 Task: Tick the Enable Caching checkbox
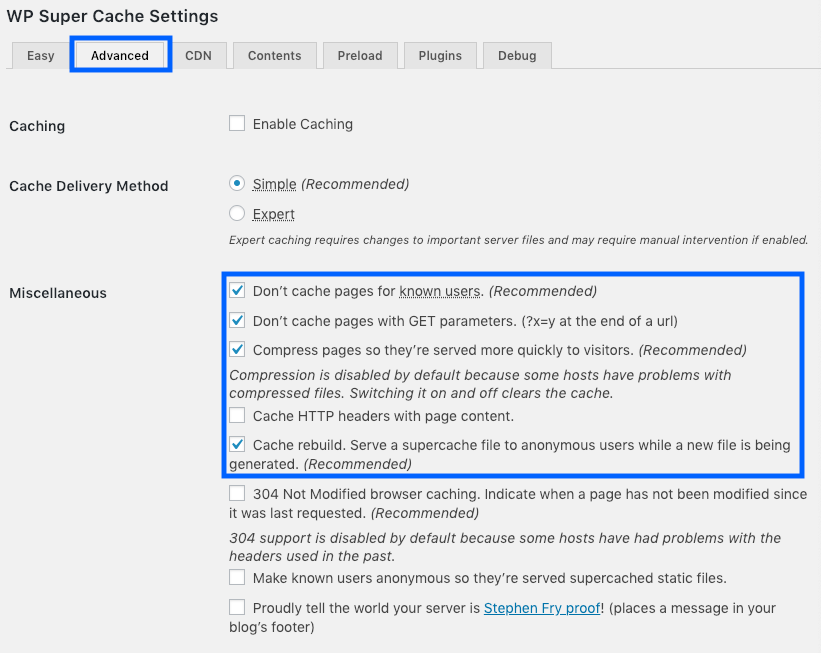coord(237,124)
